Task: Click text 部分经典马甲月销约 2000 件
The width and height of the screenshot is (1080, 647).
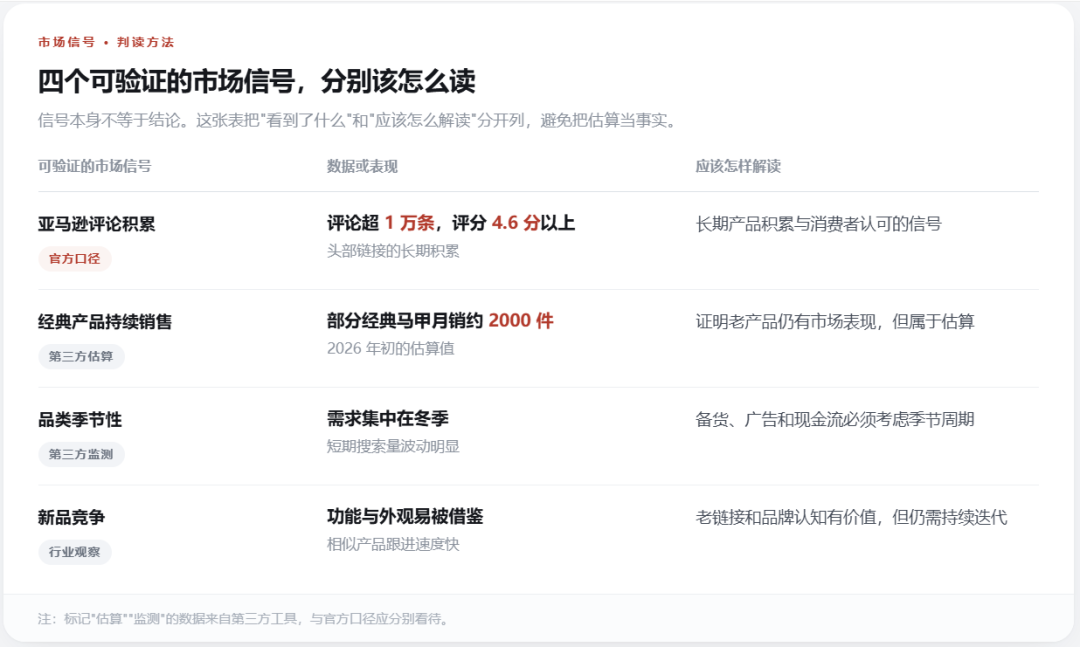Action: [x=440, y=320]
